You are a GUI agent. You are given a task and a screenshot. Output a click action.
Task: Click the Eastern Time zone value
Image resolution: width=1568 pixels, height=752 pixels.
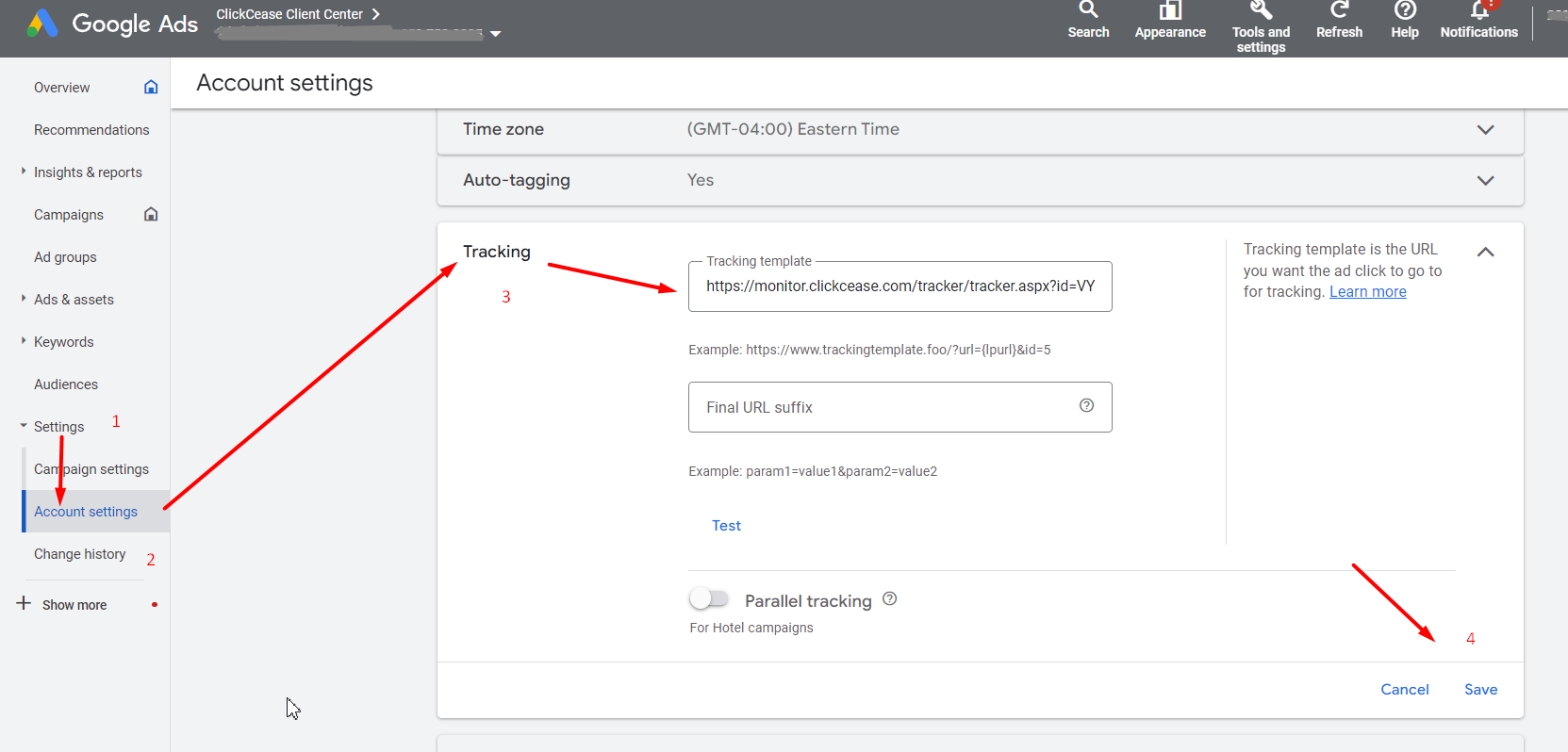[793, 129]
